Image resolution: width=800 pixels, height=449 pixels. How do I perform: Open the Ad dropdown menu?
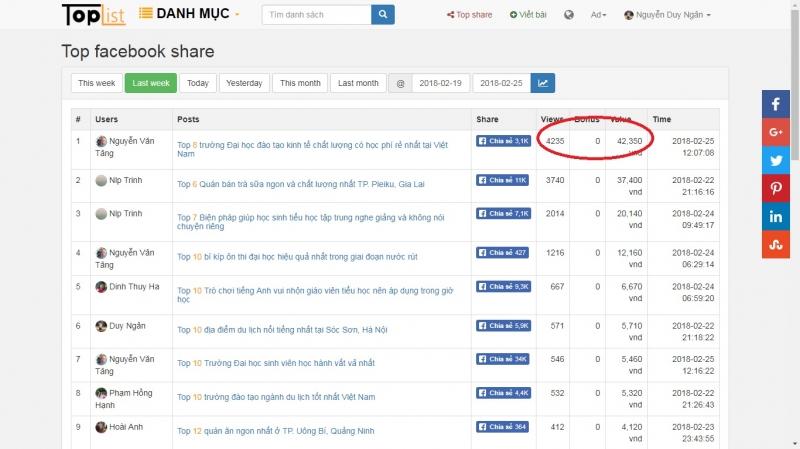[x=598, y=15]
